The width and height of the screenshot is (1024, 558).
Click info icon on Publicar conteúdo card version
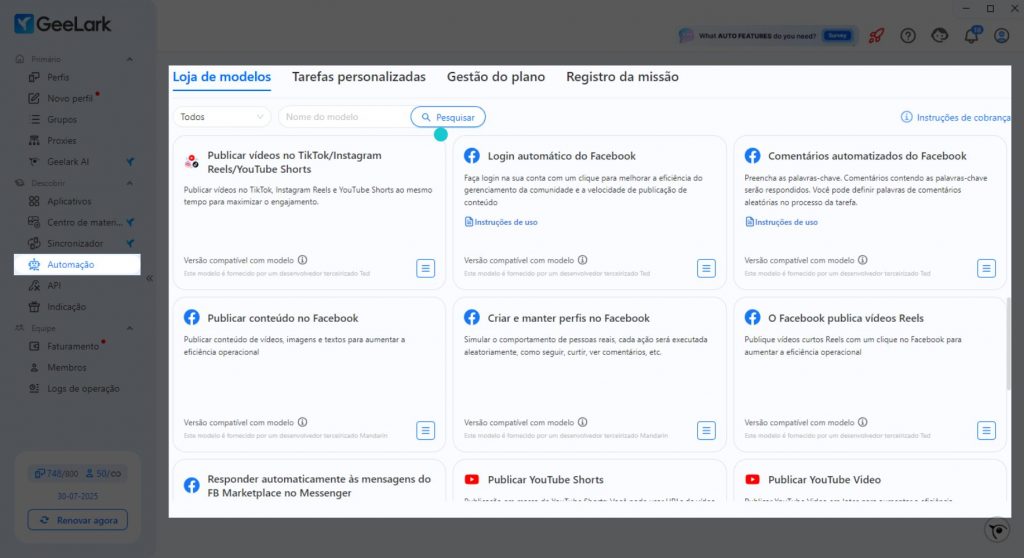302,422
